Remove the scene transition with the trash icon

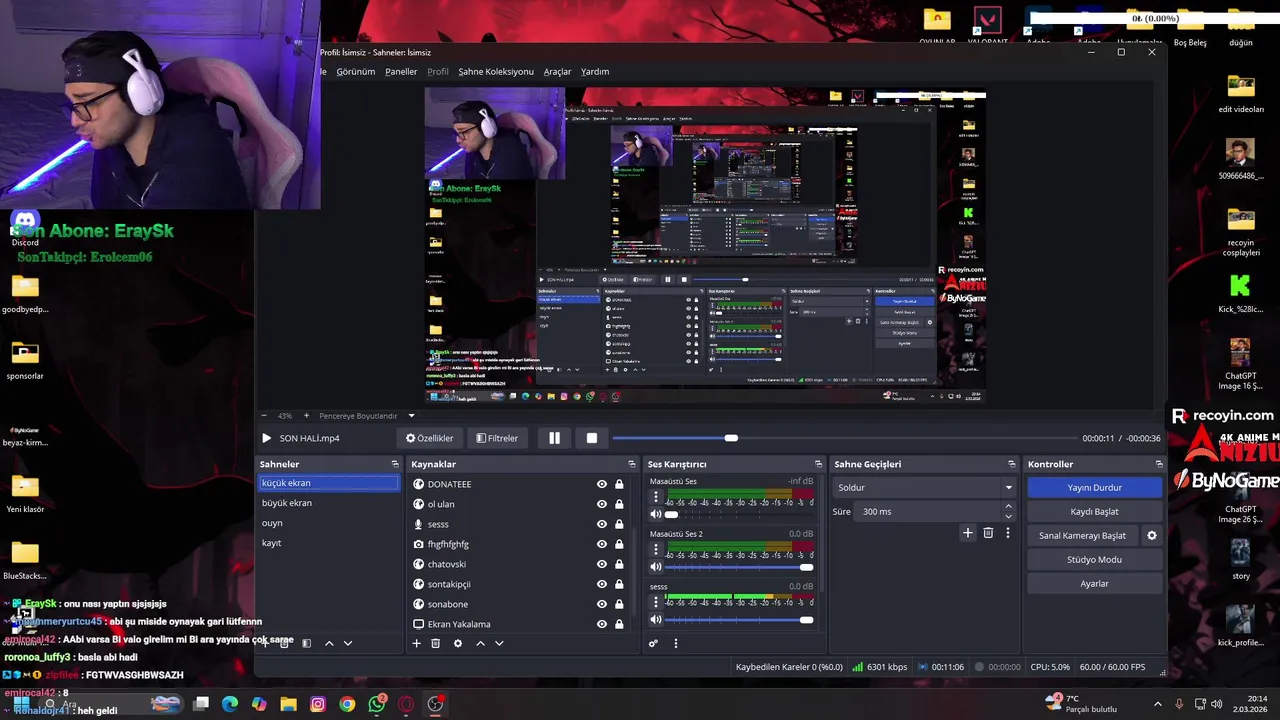tap(988, 533)
